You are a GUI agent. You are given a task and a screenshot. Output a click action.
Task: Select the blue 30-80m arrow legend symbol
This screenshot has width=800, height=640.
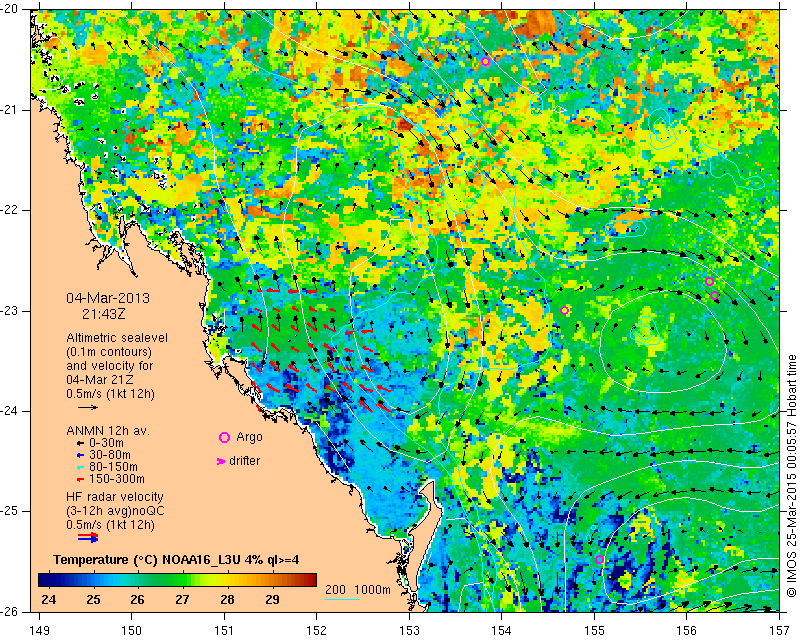pyautogui.click(x=80, y=455)
